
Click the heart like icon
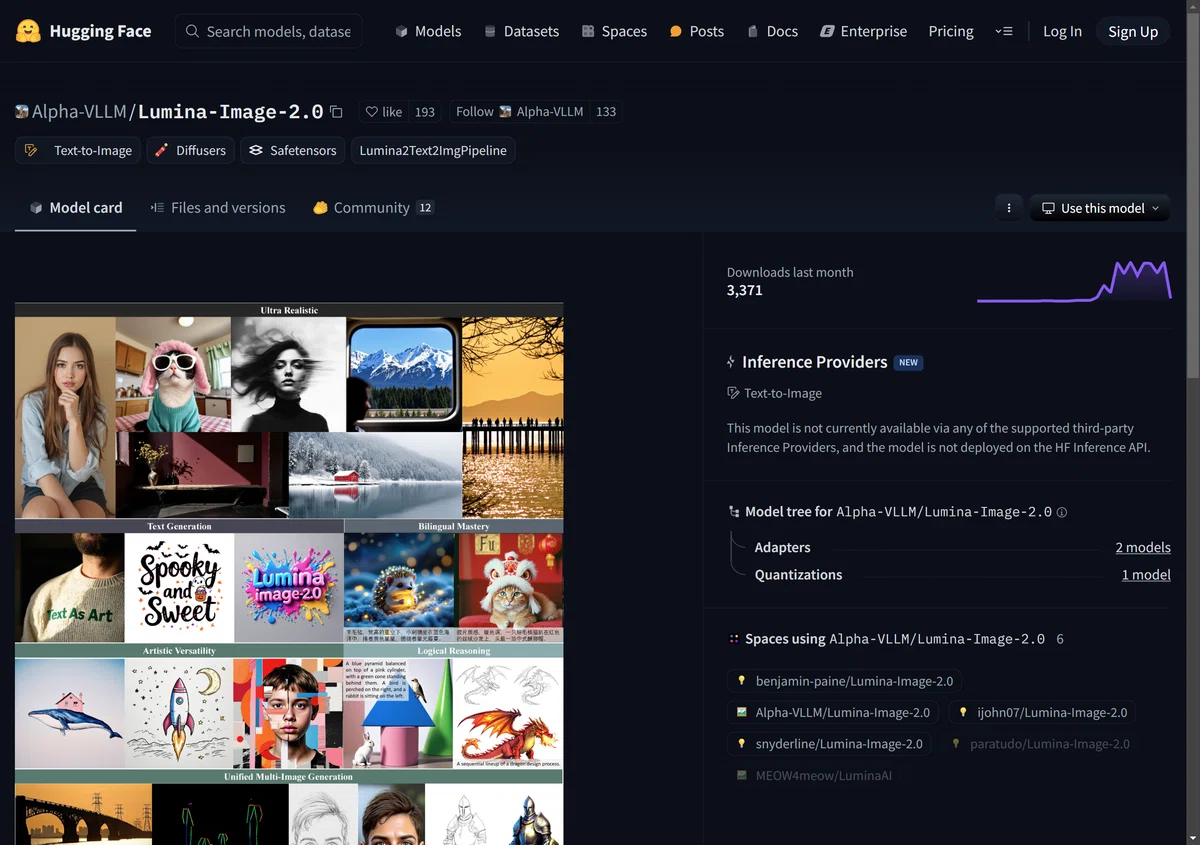coord(372,112)
